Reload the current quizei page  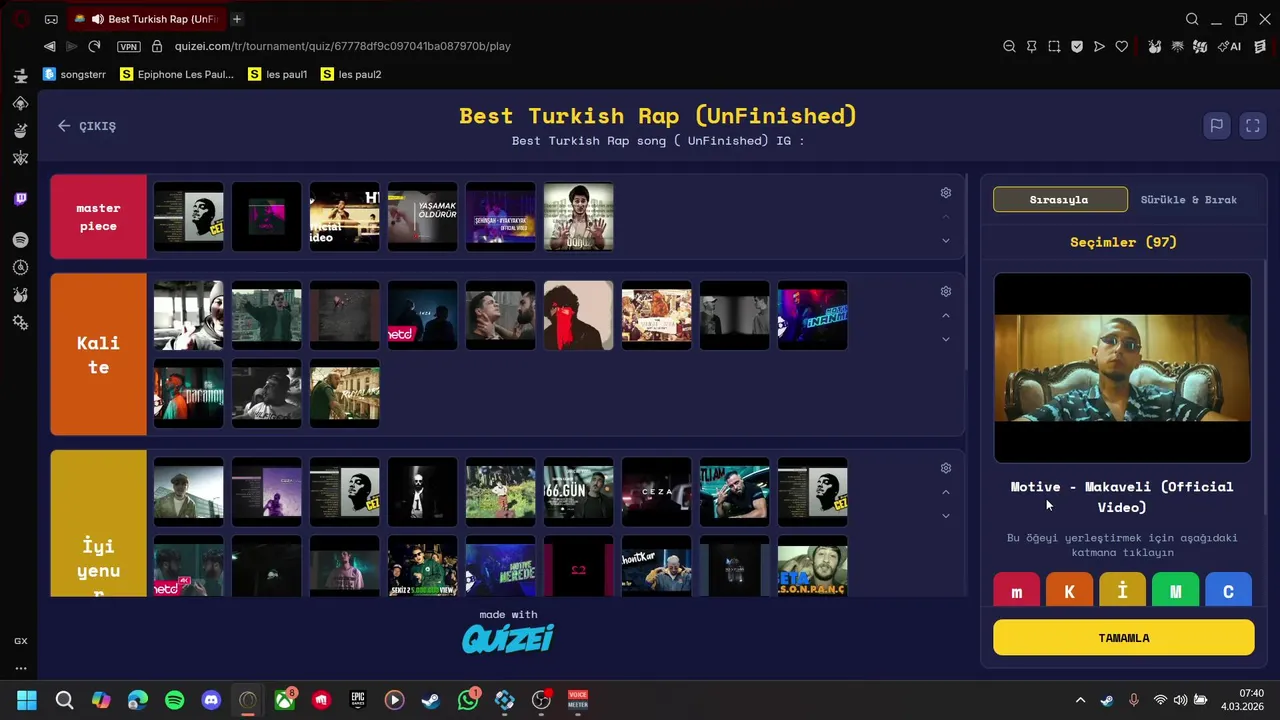94,46
